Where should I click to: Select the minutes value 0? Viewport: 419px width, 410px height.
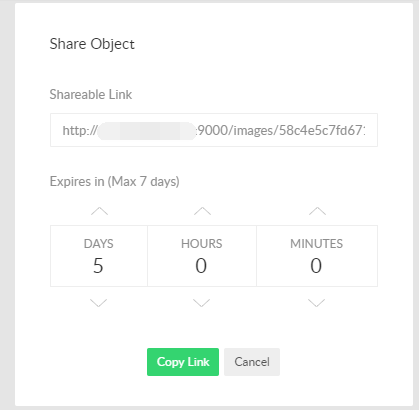click(x=316, y=266)
